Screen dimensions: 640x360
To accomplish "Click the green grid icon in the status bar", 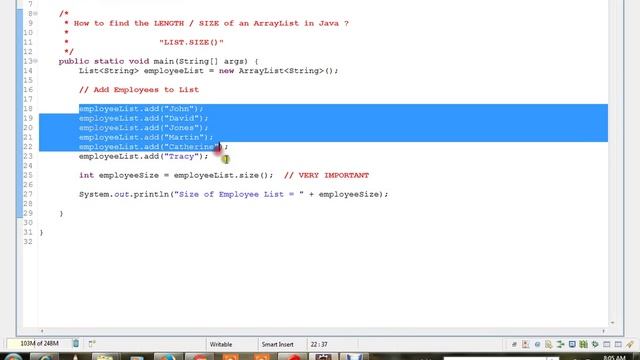I will (x=584, y=344).
